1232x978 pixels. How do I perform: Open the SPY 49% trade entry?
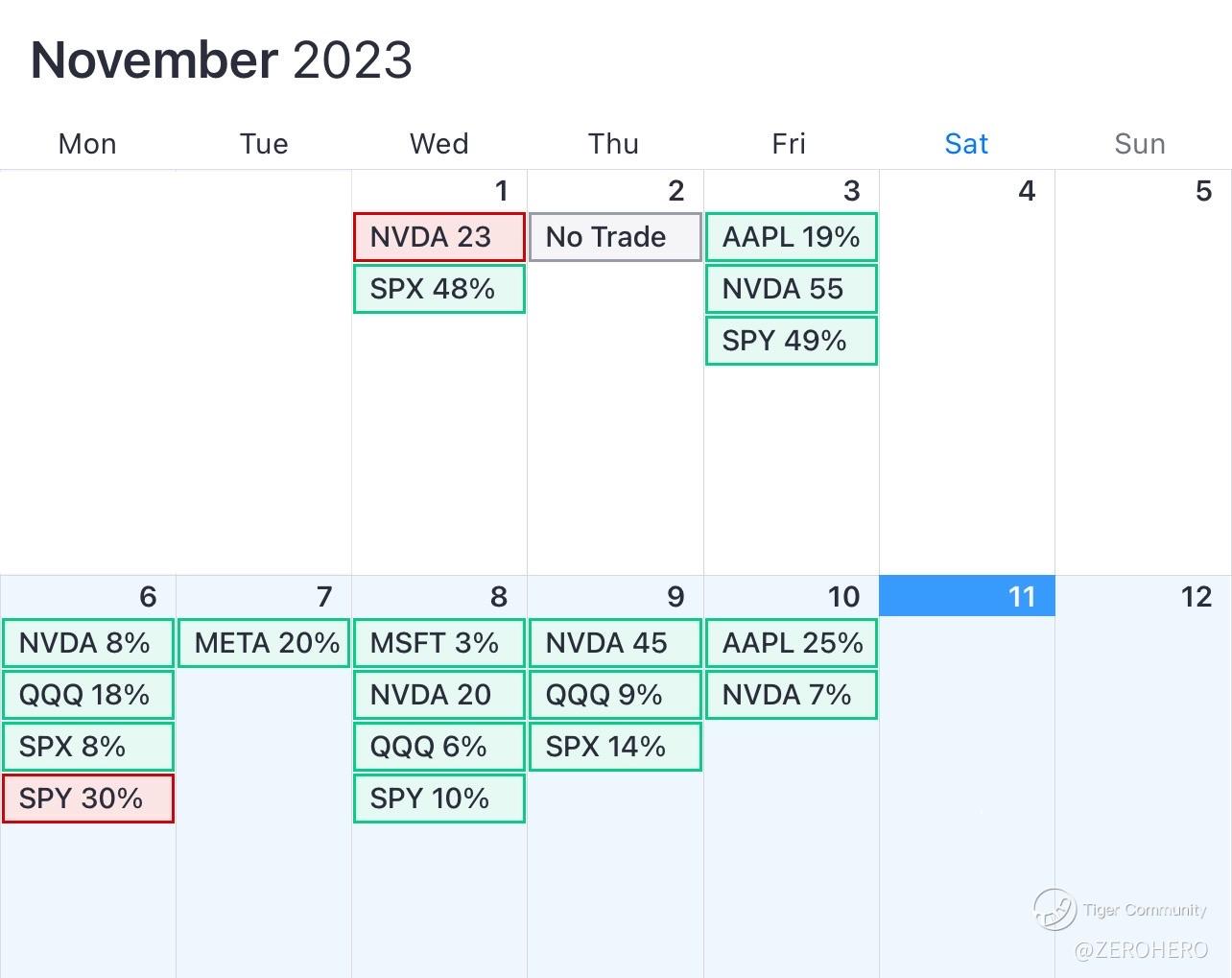click(791, 341)
